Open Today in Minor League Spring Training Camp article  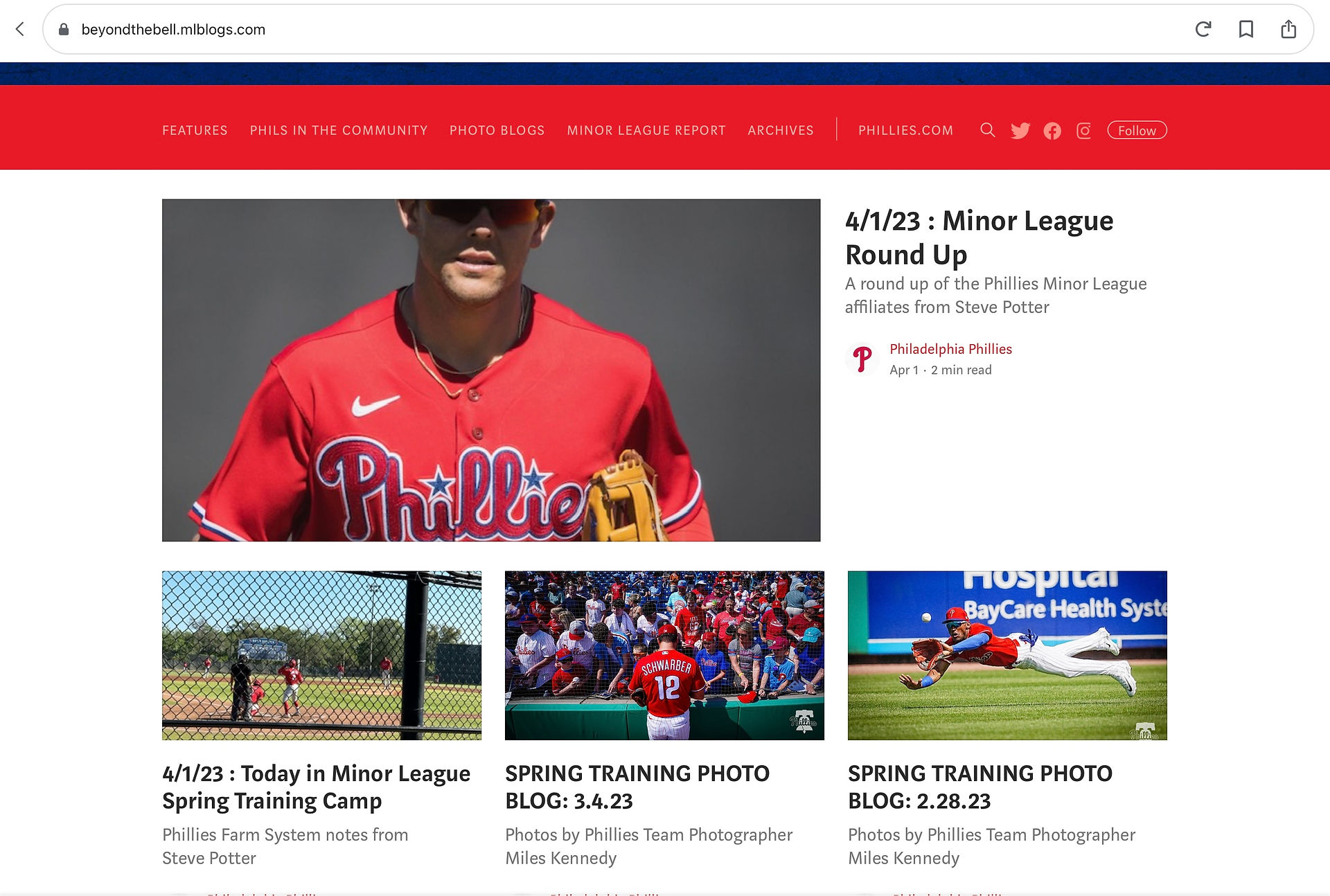coord(317,787)
